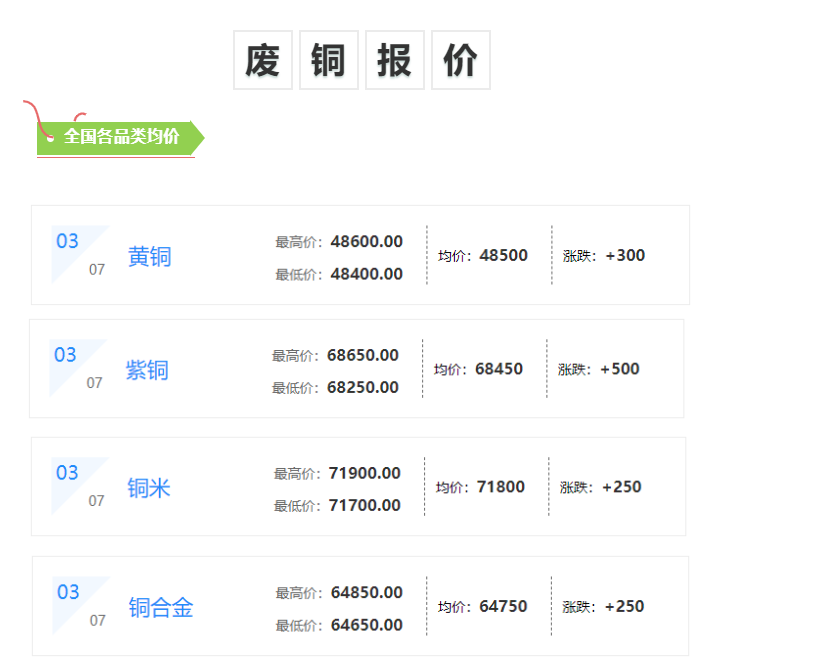Image resolution: width=832 pixels, height=669 pixels.
Task: Click the 铜合金 average price 64750
Action: [x=503, y=607]
